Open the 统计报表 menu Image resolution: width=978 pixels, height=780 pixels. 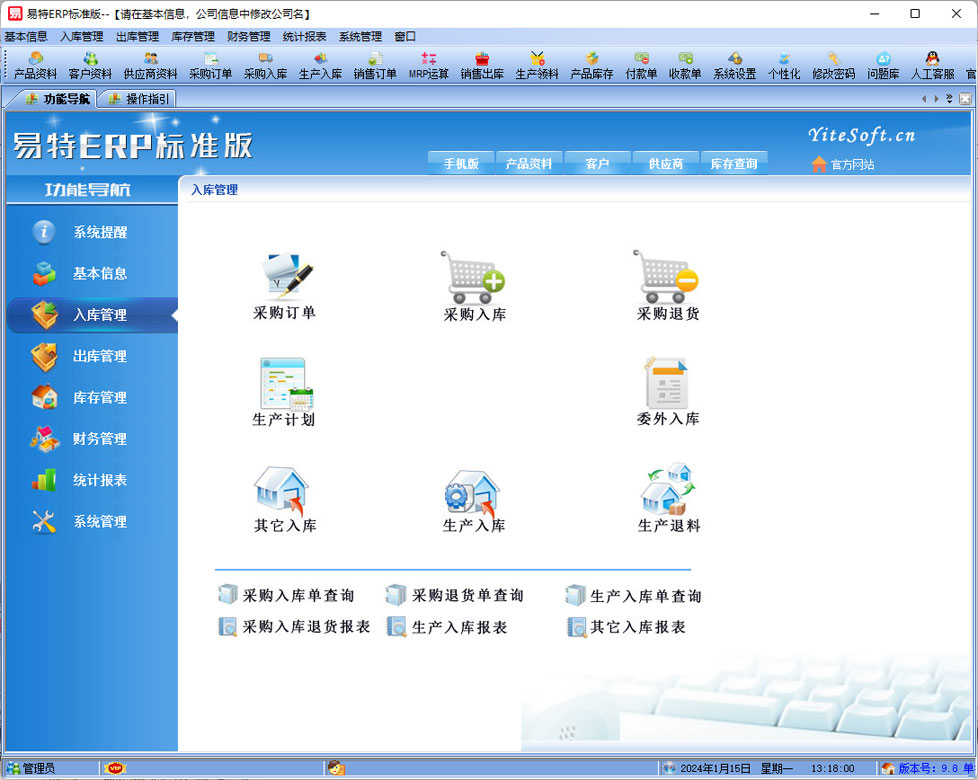tap(304, 36)
